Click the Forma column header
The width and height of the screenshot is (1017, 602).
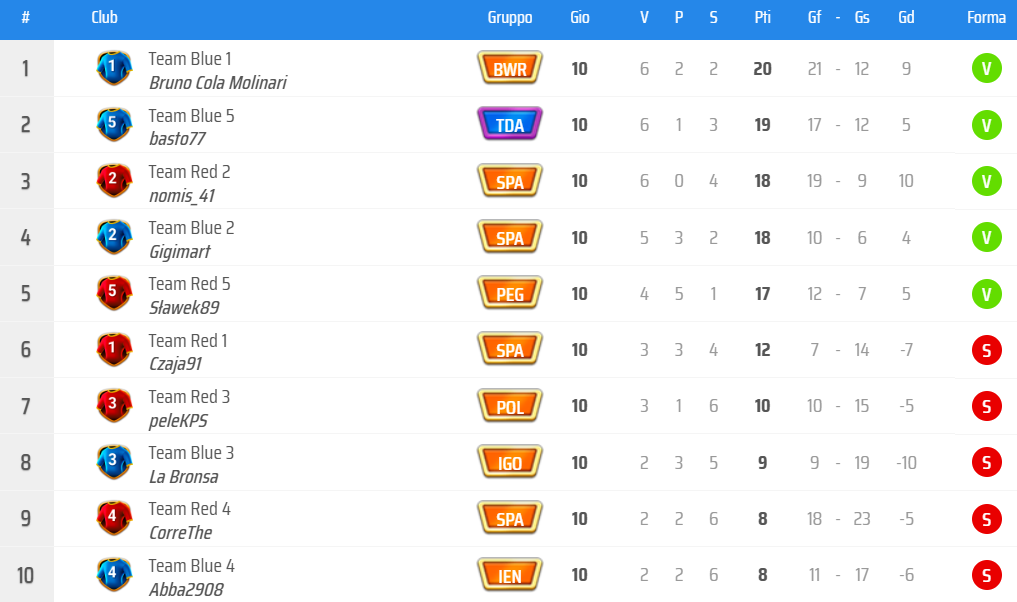click(986, 18)
